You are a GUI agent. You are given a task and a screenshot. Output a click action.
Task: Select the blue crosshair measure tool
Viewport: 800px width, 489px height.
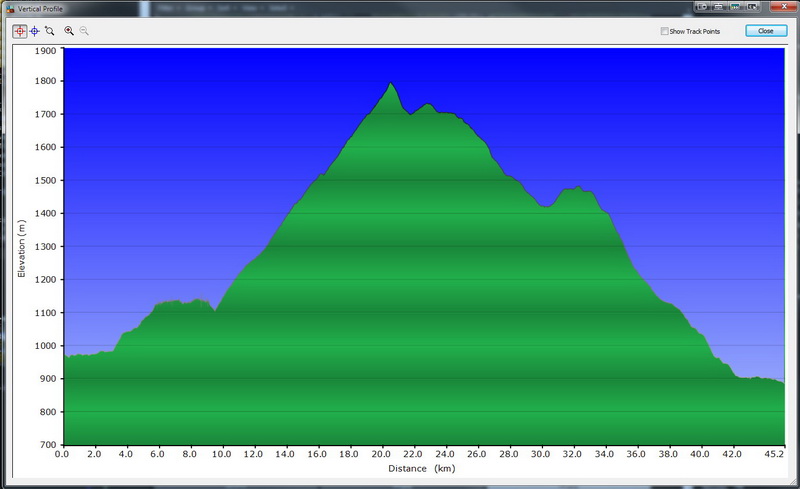34,31
